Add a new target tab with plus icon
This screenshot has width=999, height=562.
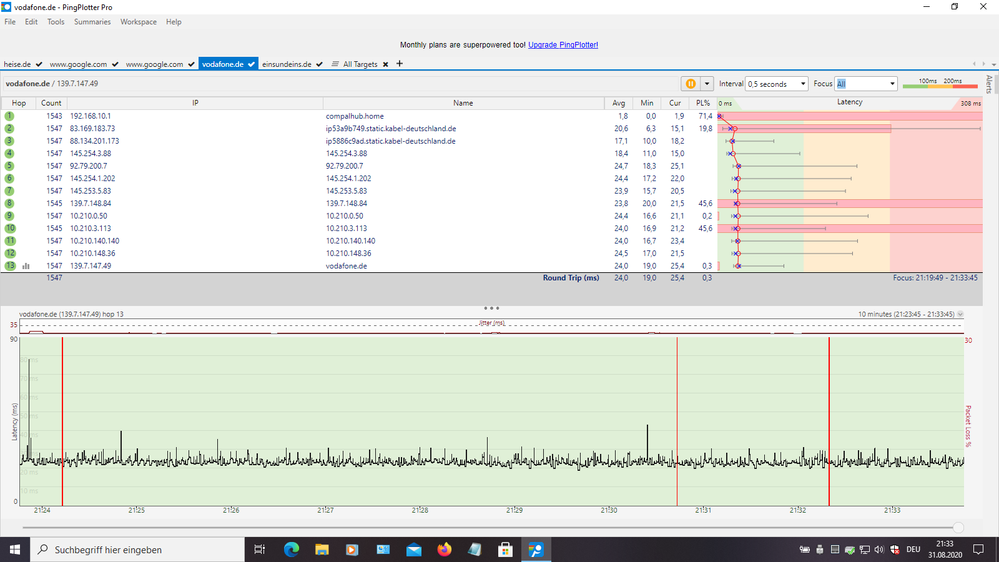point(400,64)
